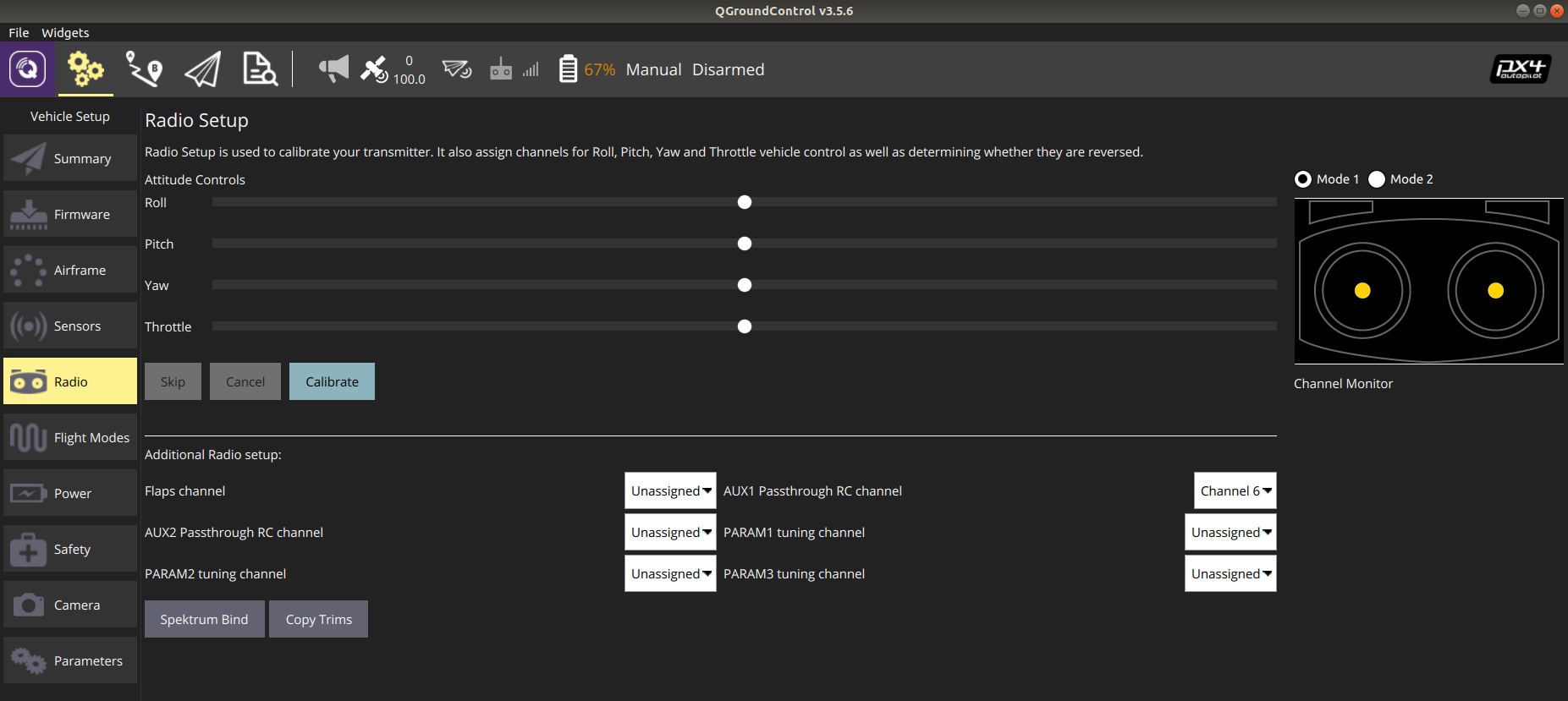Image resolution: width=1568 pixels, height=701 pixels.
Task: Click the vehicle messages megaphone icon
Action: tap(333, 69)
